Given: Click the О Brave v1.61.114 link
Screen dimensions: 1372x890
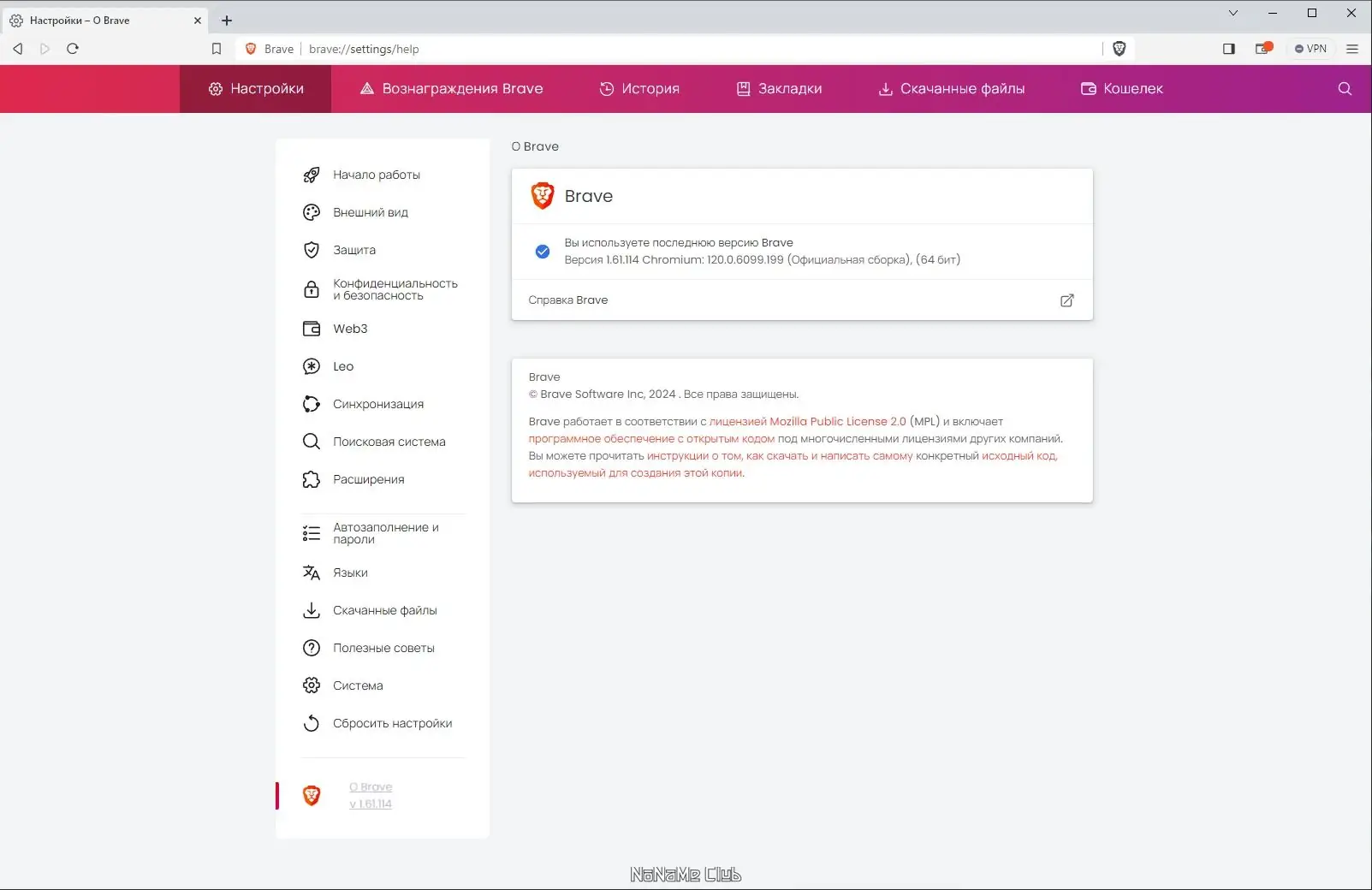Looking at the screenshot, I should [370, 794].
